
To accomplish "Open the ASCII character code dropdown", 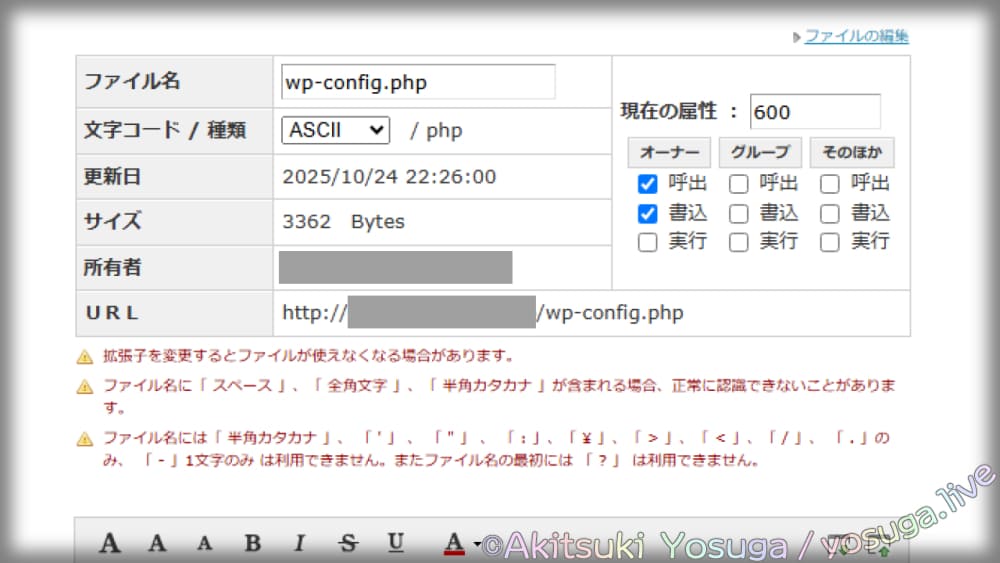I will pos(335,130).
